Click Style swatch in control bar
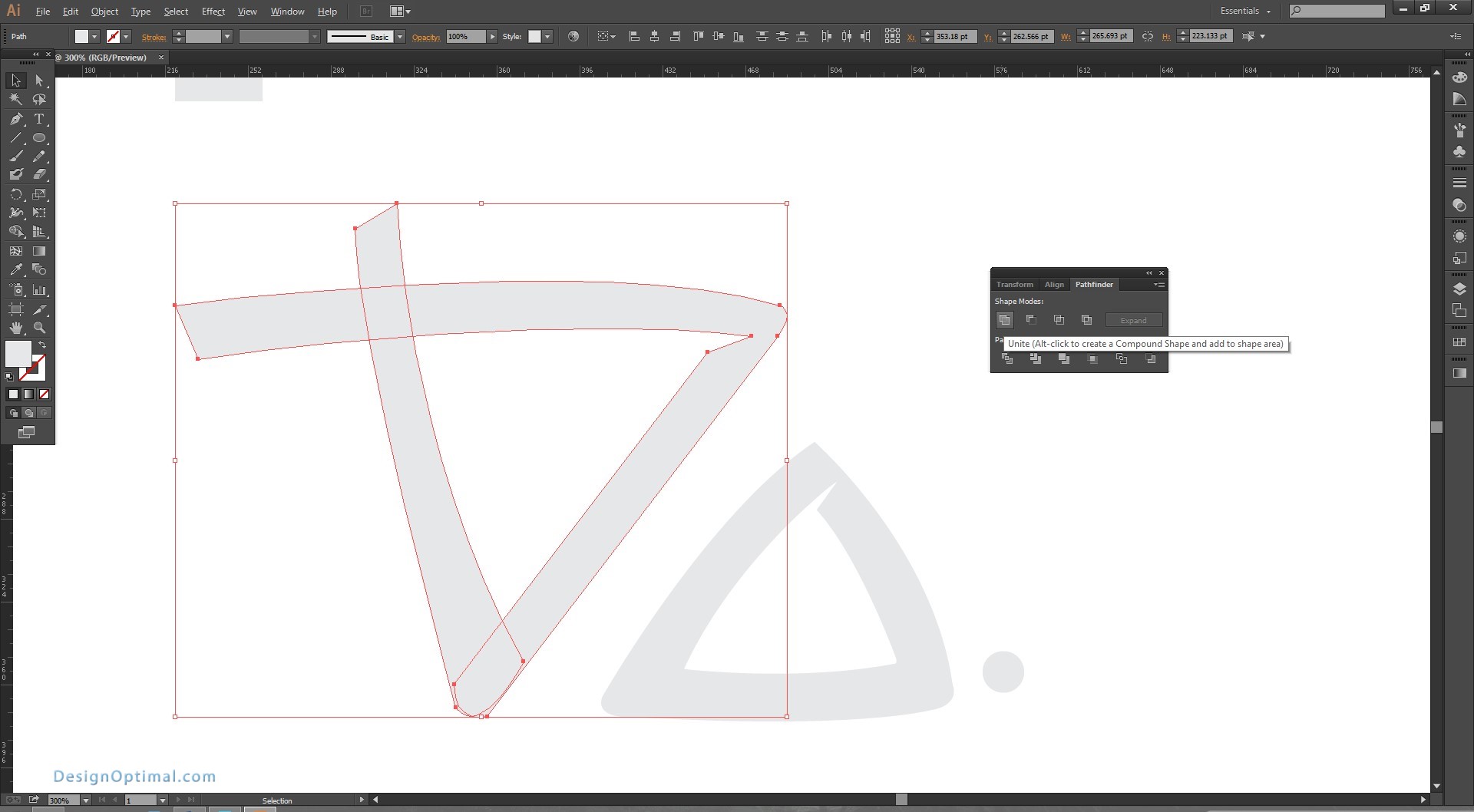This screenshot has height=812, width=1474. (534, 37)
